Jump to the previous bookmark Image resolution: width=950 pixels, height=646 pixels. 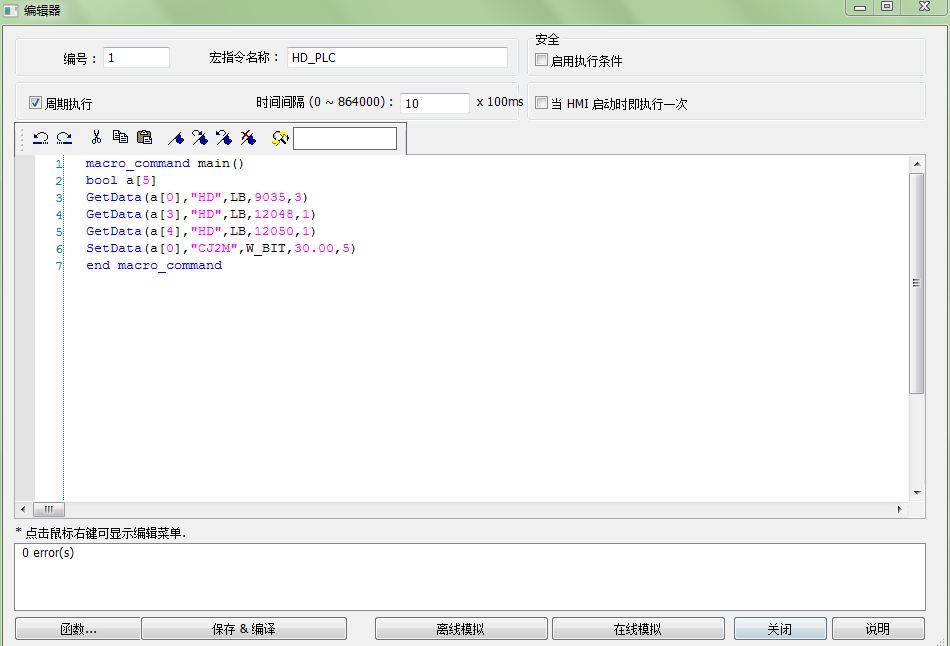(x=224, y=138)
